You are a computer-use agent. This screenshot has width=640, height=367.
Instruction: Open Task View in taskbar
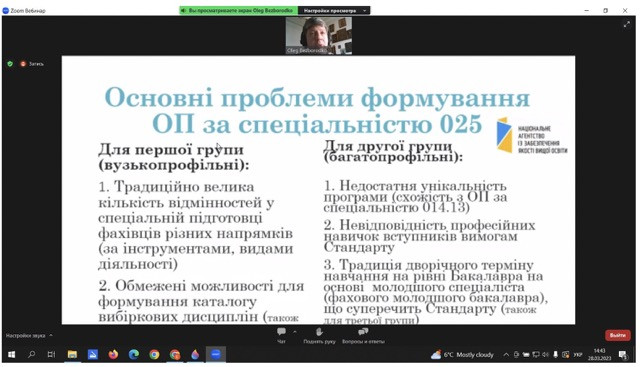51,354
